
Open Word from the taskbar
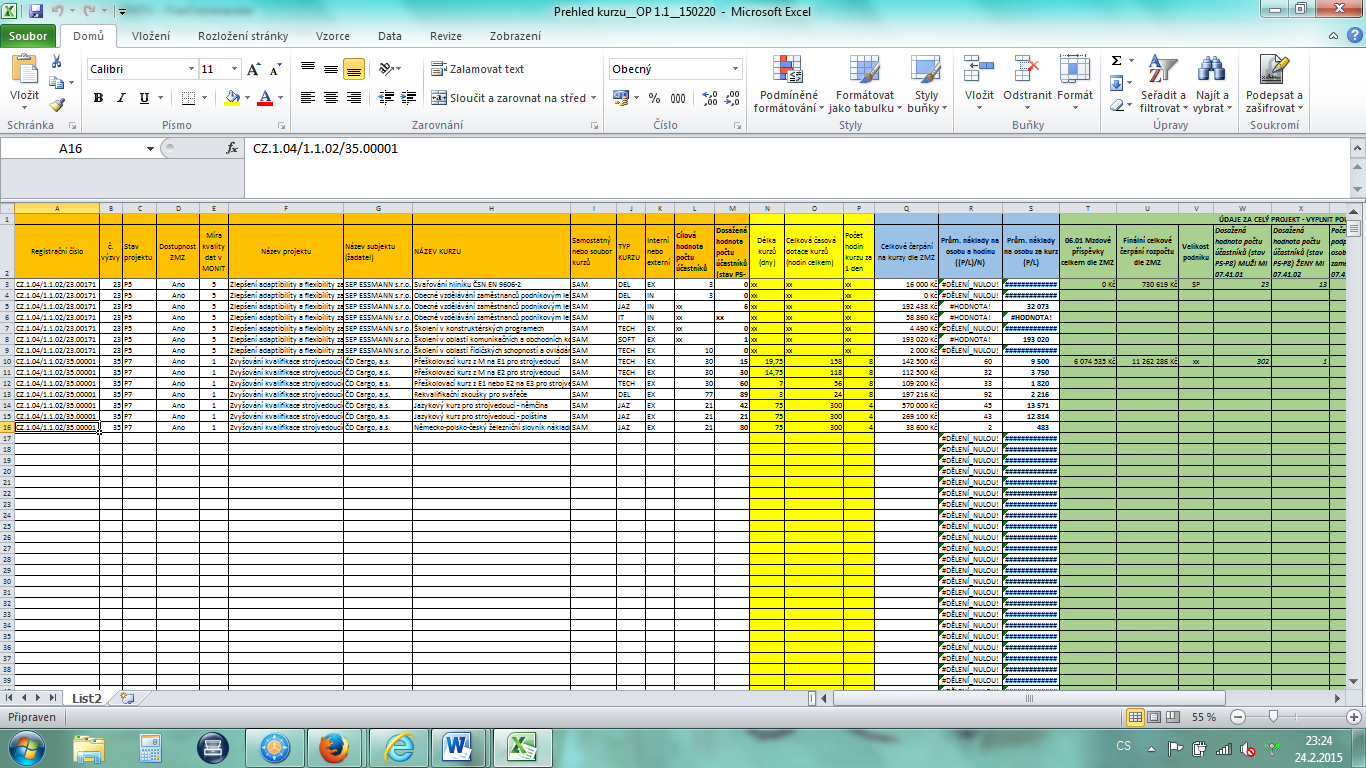pos(457,746)
